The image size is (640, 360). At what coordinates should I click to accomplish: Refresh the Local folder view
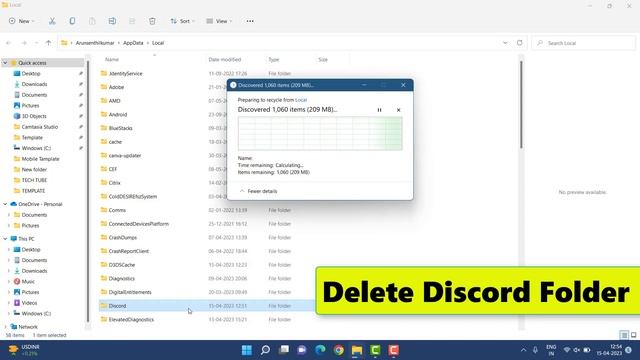coord(519,42)
